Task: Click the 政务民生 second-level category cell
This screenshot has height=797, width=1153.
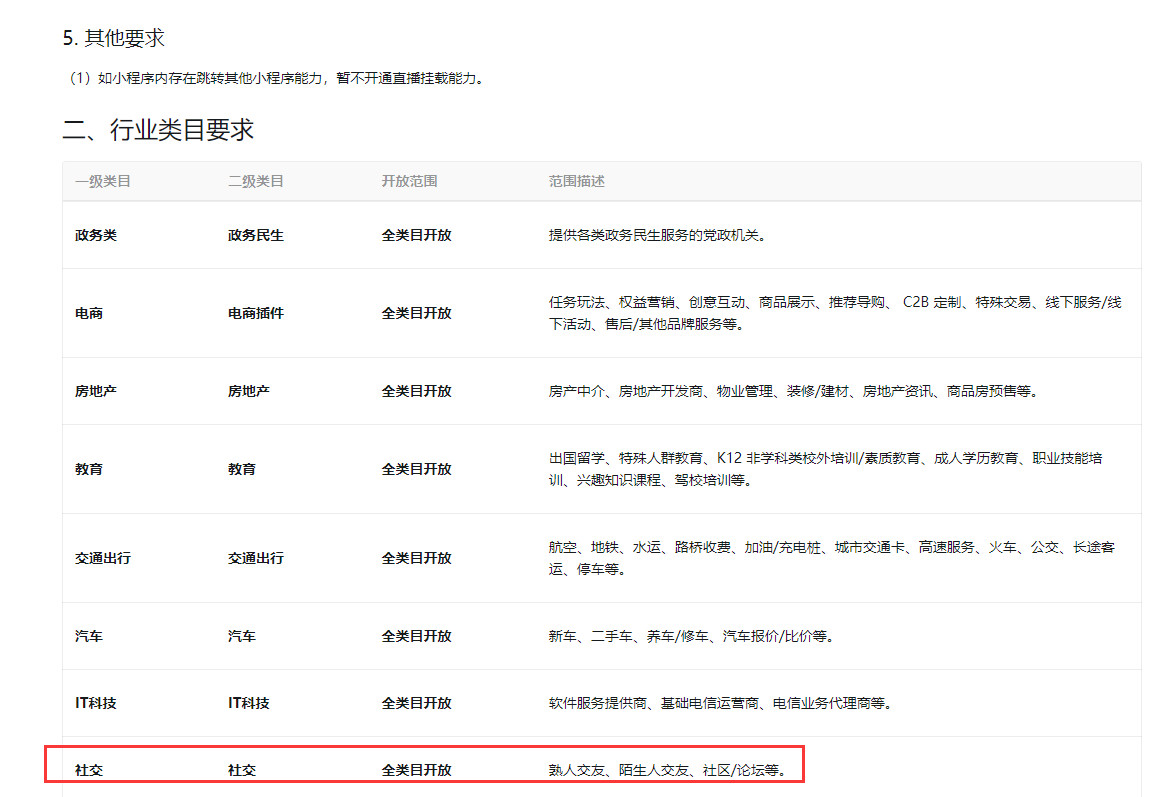Action: (x=255, y=236)
